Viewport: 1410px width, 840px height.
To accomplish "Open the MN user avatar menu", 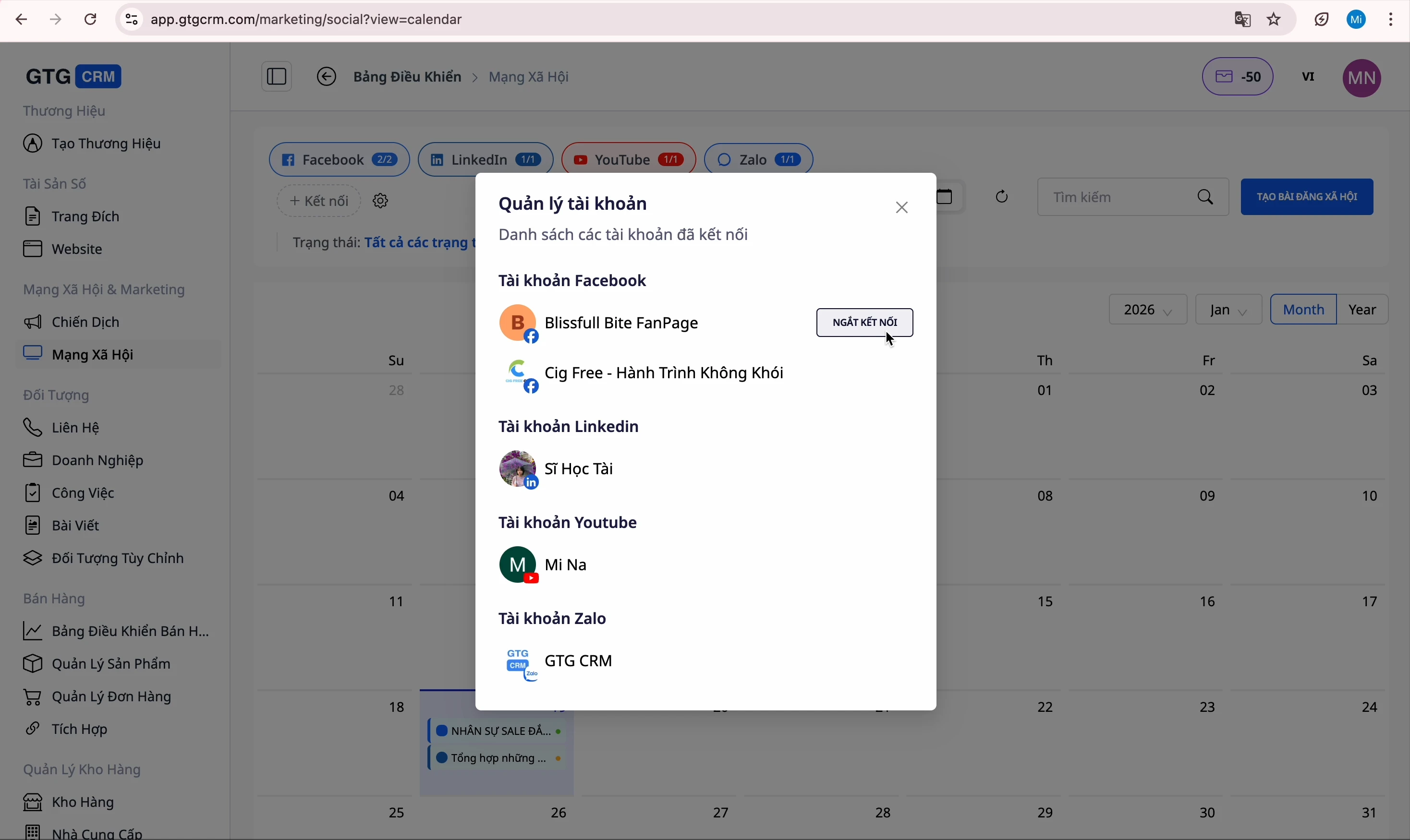I will coord(1363,78).
